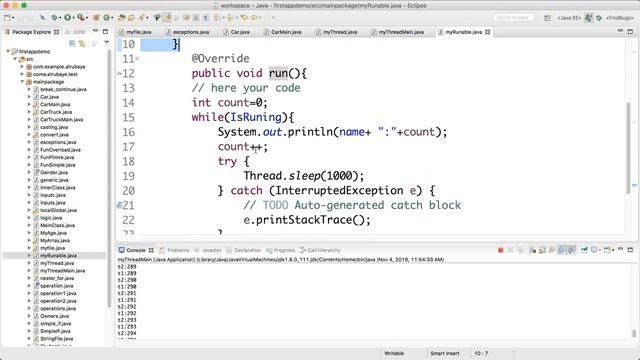Click the Toggle Mark Occurrences highlighted icon

(x=167, y=18)
